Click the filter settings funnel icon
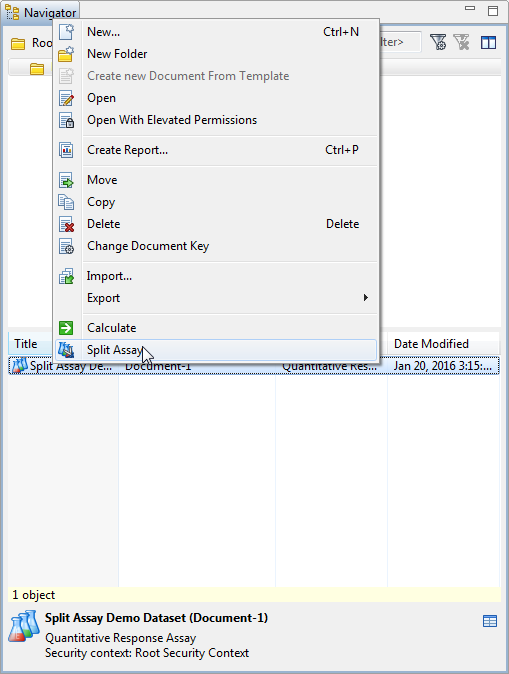This screenshot has height=674, width=509. tap(438, 42)
